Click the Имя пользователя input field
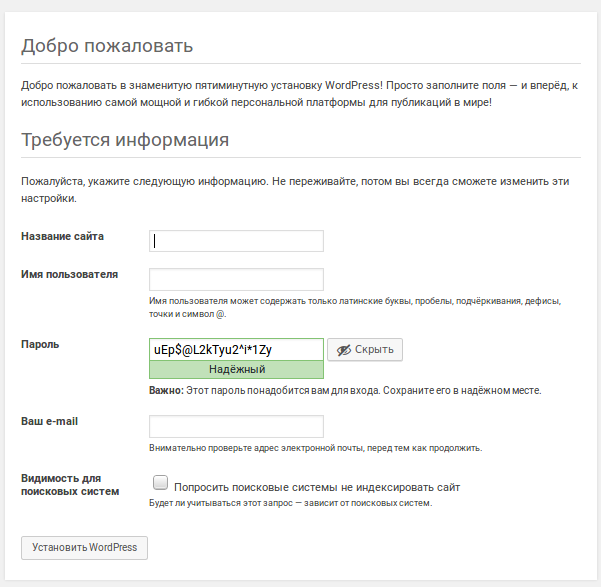 click(236, 279)
